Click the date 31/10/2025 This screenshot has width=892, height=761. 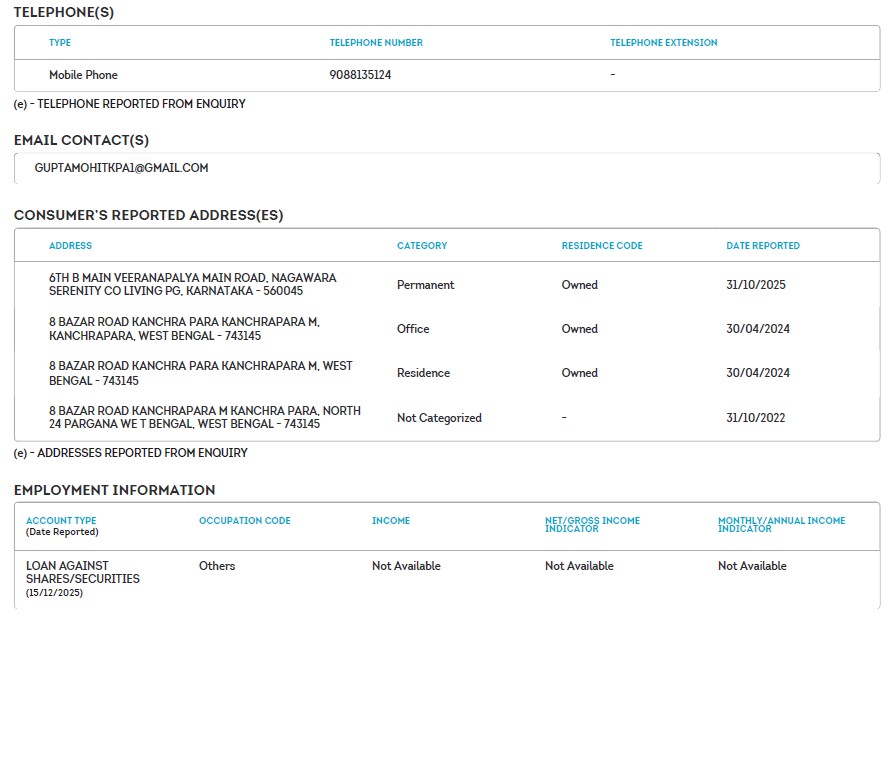(755, 285)
